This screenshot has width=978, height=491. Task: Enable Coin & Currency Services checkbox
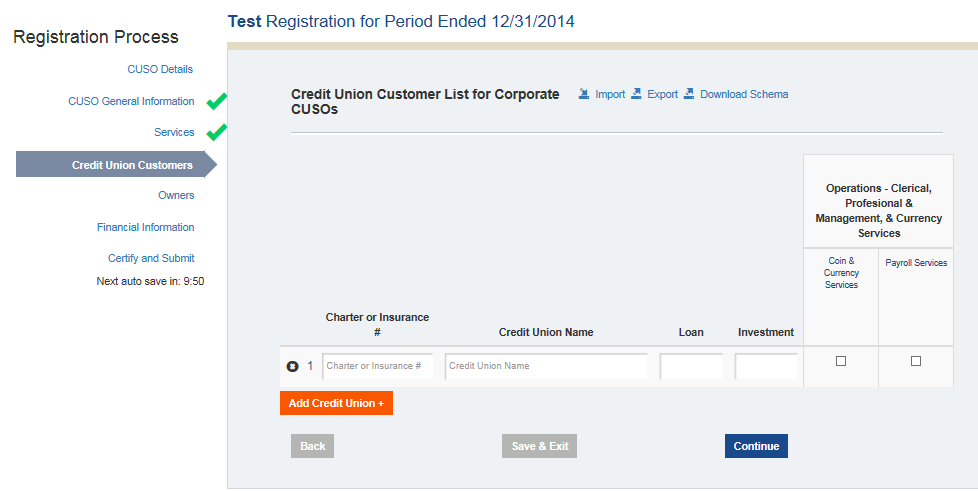click(841, 361)
